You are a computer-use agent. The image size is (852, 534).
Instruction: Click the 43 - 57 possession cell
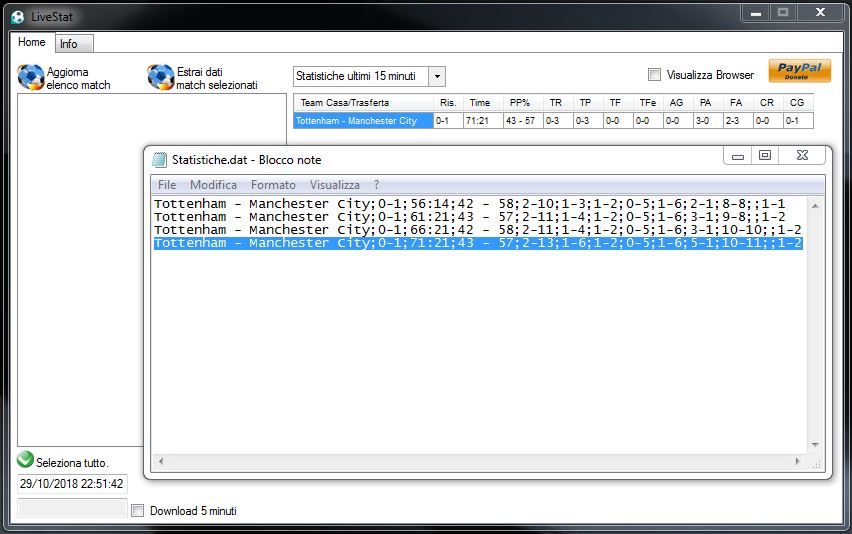coord(524,121)
